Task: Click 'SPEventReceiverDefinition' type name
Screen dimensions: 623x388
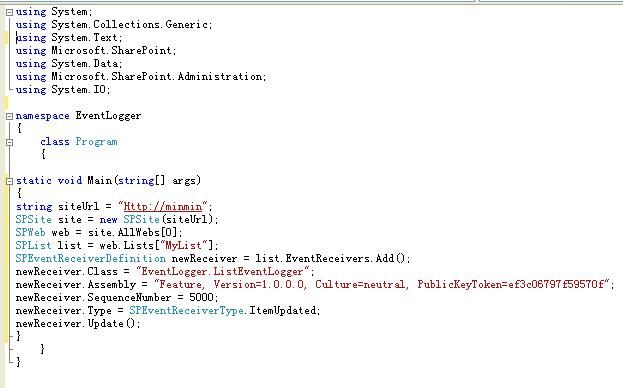Action: click(x=91, y=258)
